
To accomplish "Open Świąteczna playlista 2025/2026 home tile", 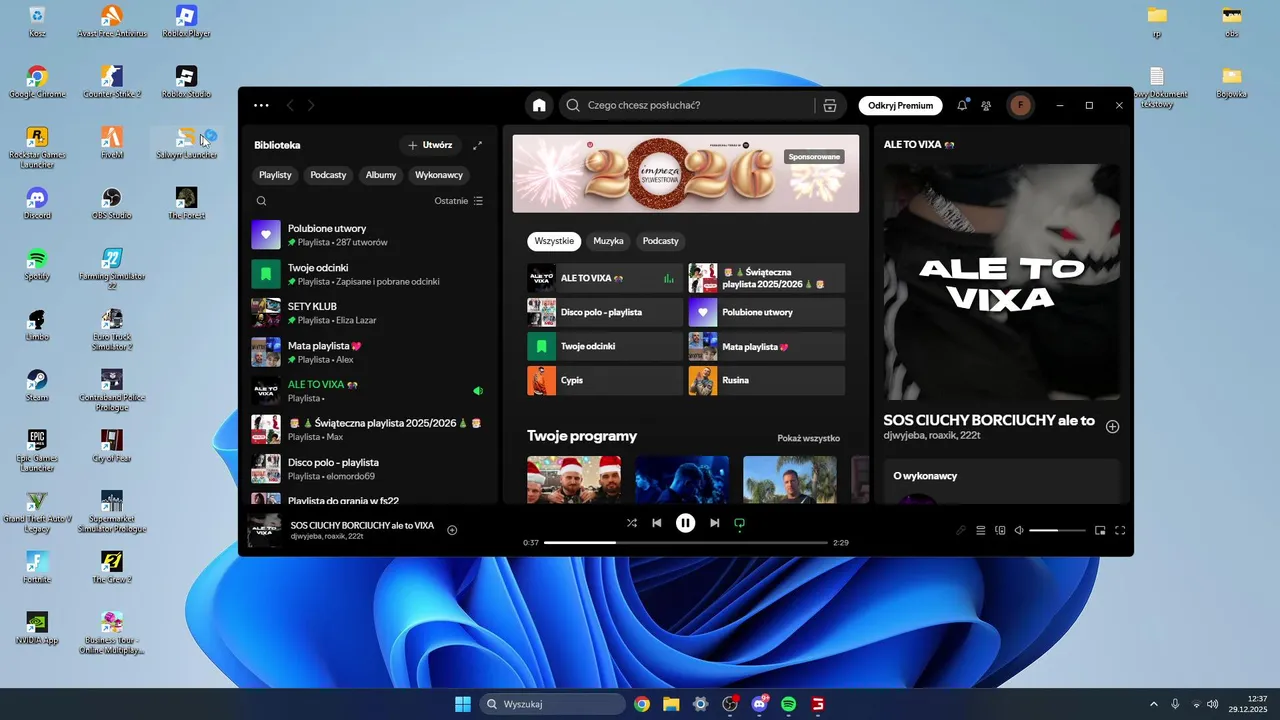I will pos(766,278).
